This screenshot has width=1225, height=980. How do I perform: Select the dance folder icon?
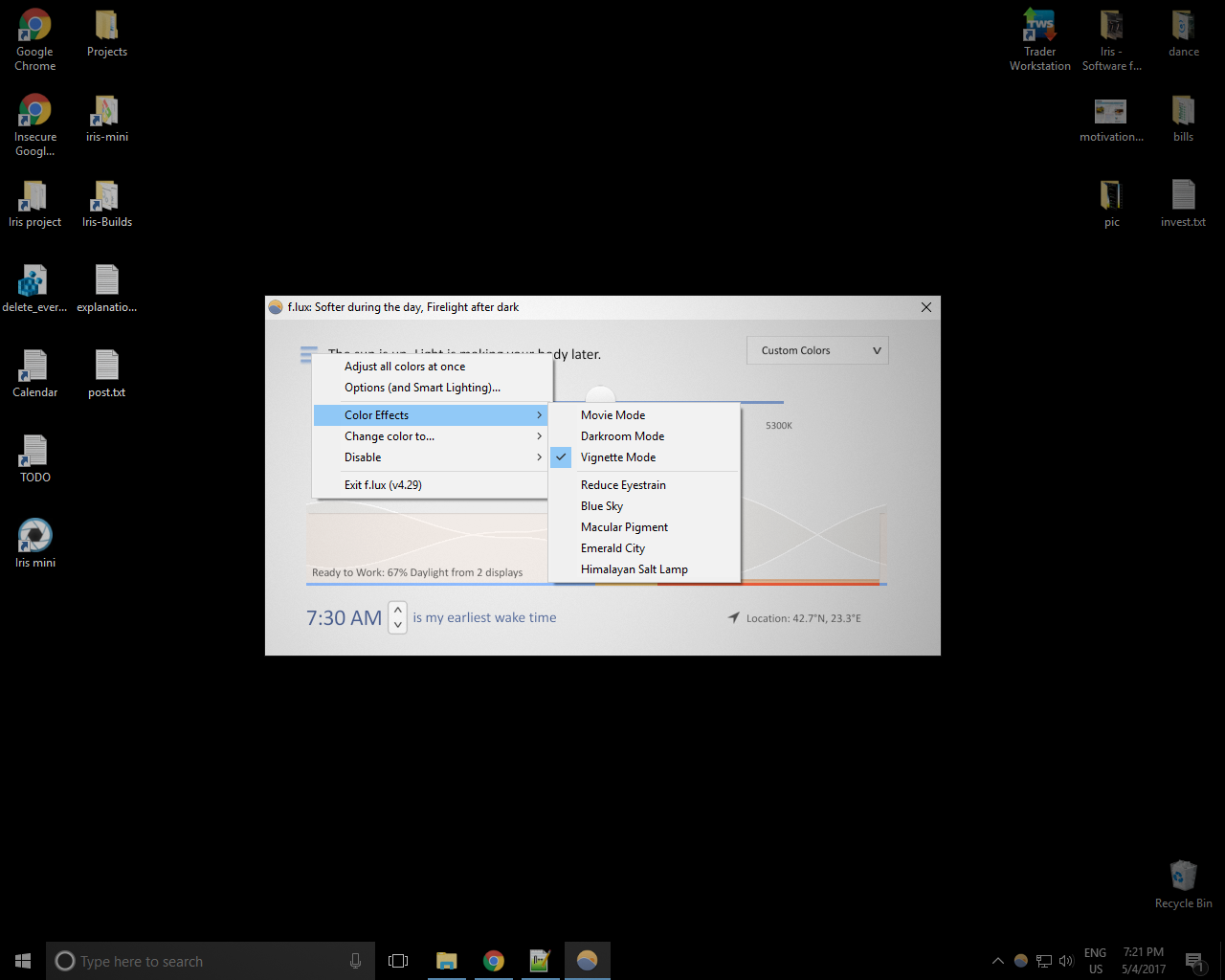1184,34
